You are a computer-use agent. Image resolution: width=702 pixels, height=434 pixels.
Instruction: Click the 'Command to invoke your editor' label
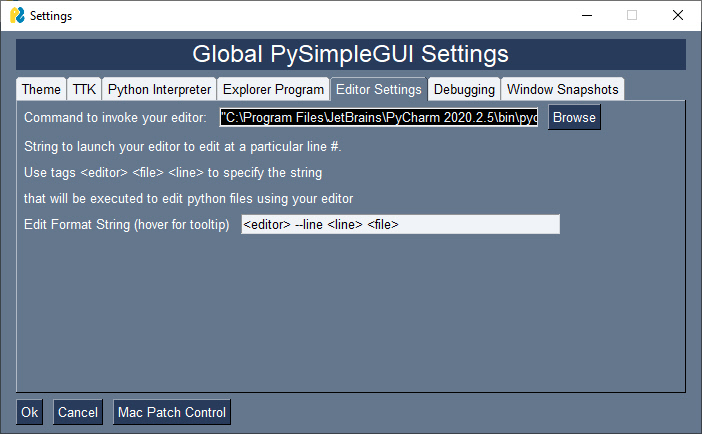pyautogui.click(x=115, y=118)
